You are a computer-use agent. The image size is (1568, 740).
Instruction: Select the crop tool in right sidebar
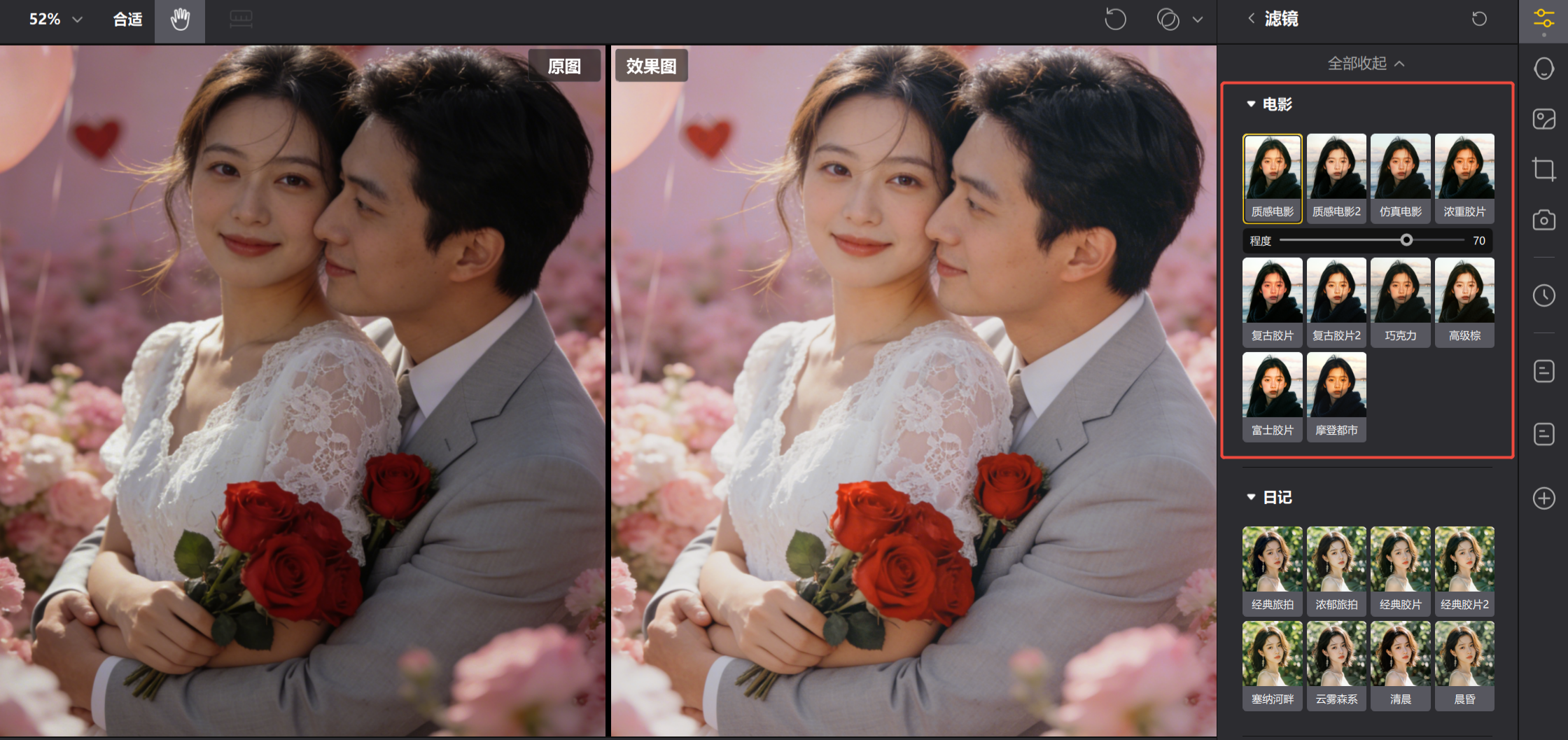[x=1543, y=169]
